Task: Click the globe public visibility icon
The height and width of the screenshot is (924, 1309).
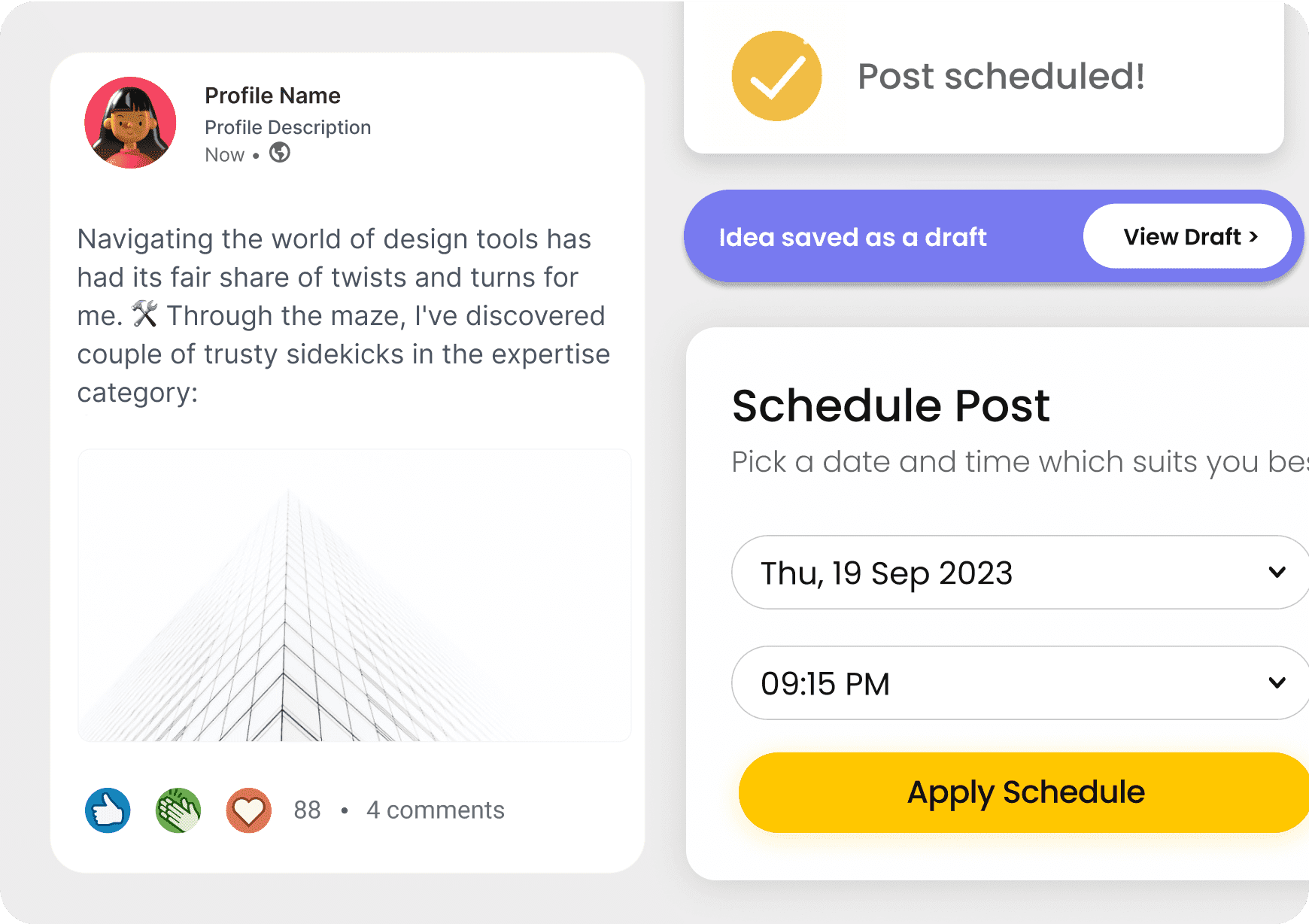Action: (280, 153)
